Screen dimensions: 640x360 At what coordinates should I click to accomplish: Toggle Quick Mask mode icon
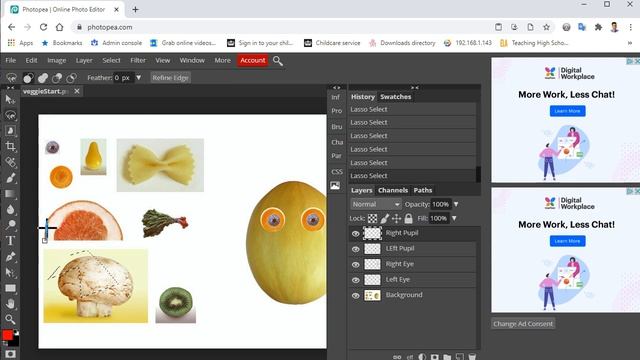click(x=10, y=354)
